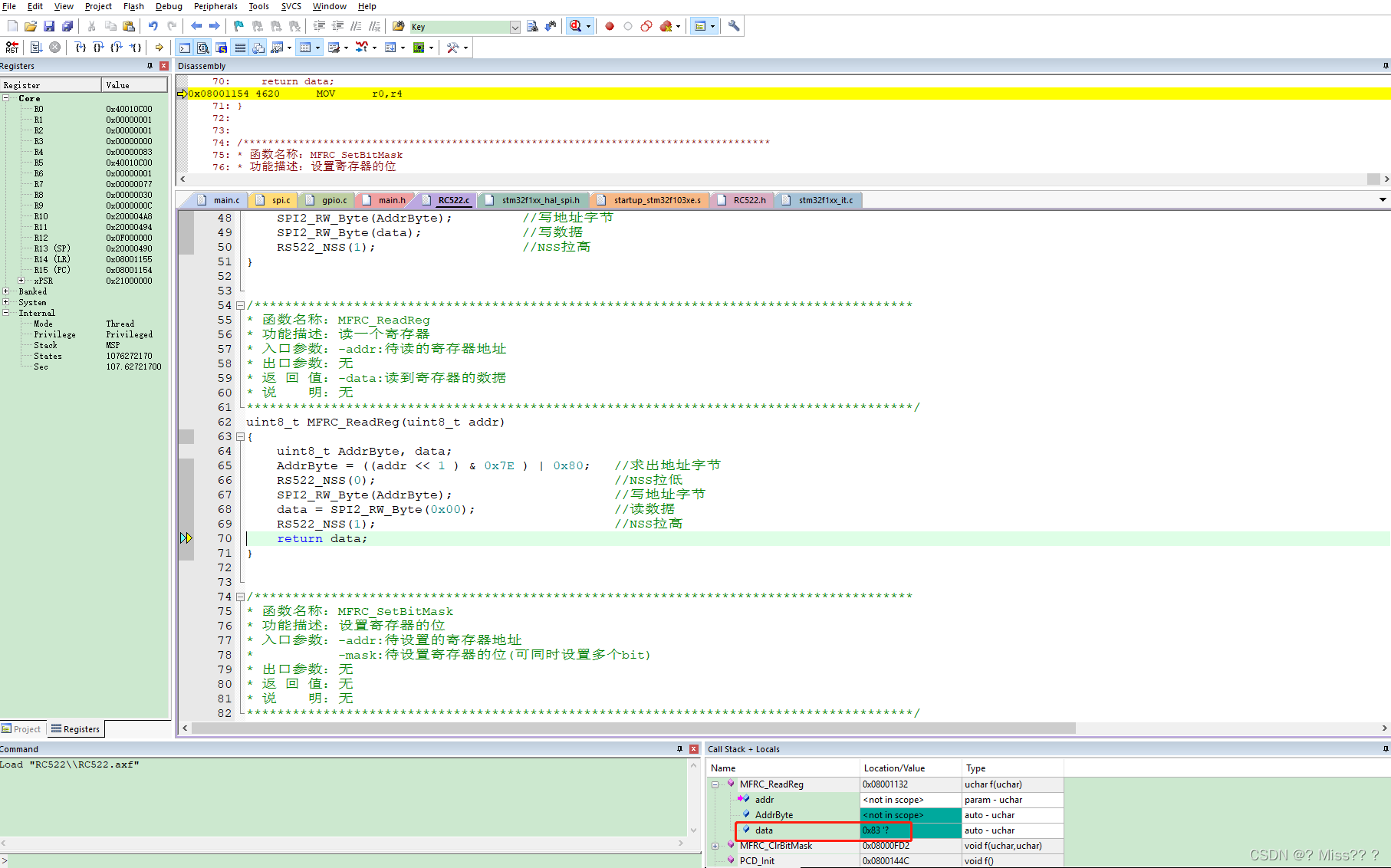The image size is (1391, 868).
Task: Step out of the current function
Action: pos(117,48)
